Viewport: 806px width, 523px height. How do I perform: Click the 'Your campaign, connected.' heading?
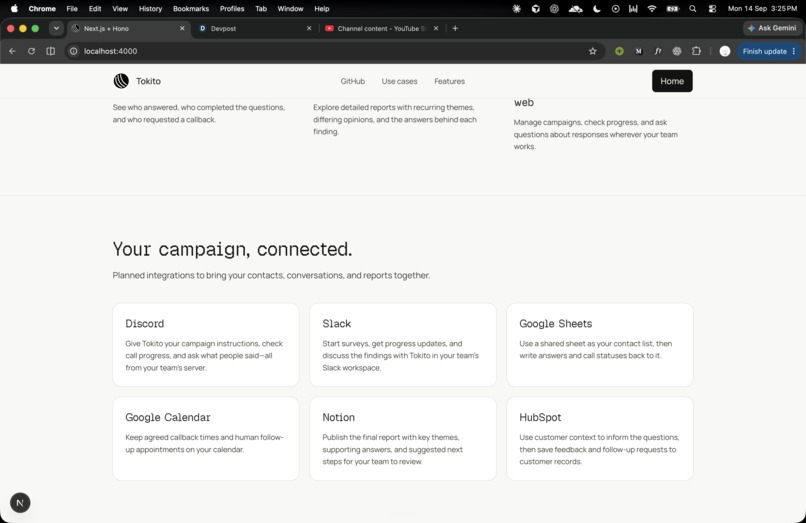[x=232, y=249]
